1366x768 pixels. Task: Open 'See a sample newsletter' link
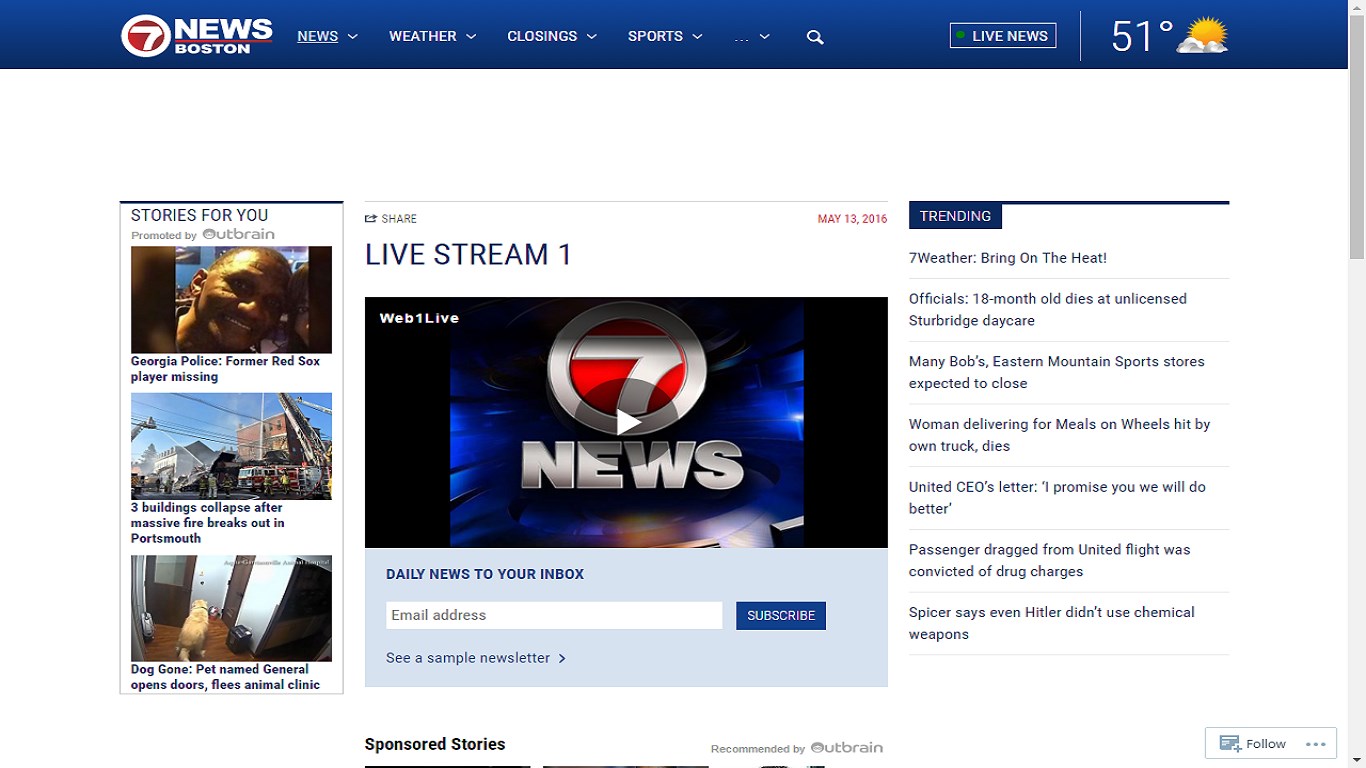click(468, 657)
